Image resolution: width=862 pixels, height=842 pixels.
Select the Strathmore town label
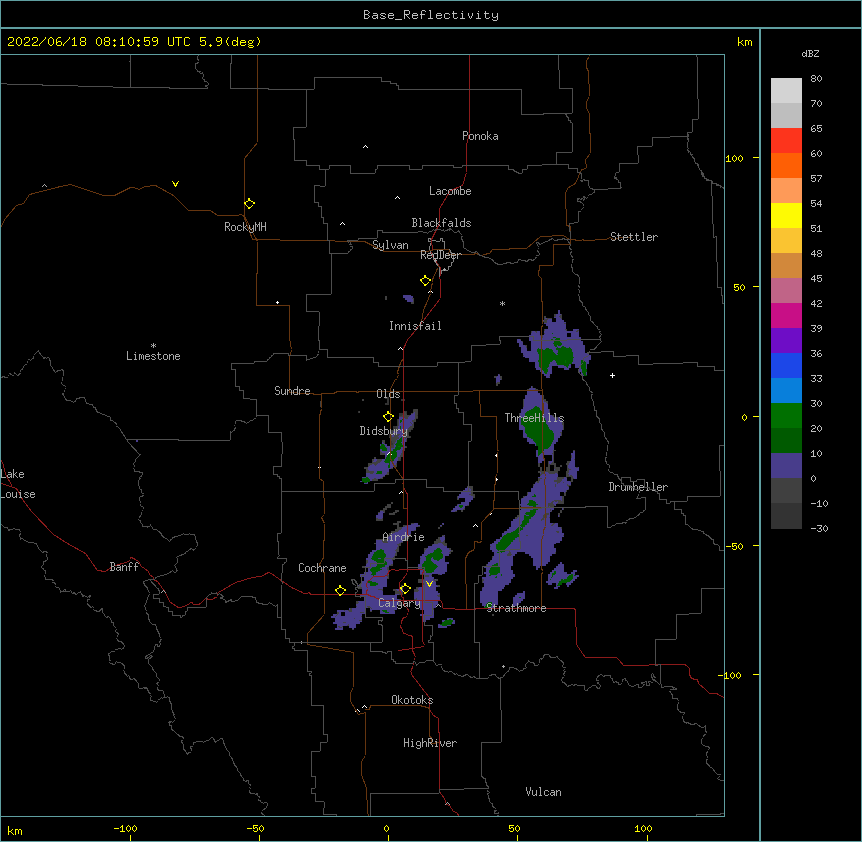click(x=516, y=608)
